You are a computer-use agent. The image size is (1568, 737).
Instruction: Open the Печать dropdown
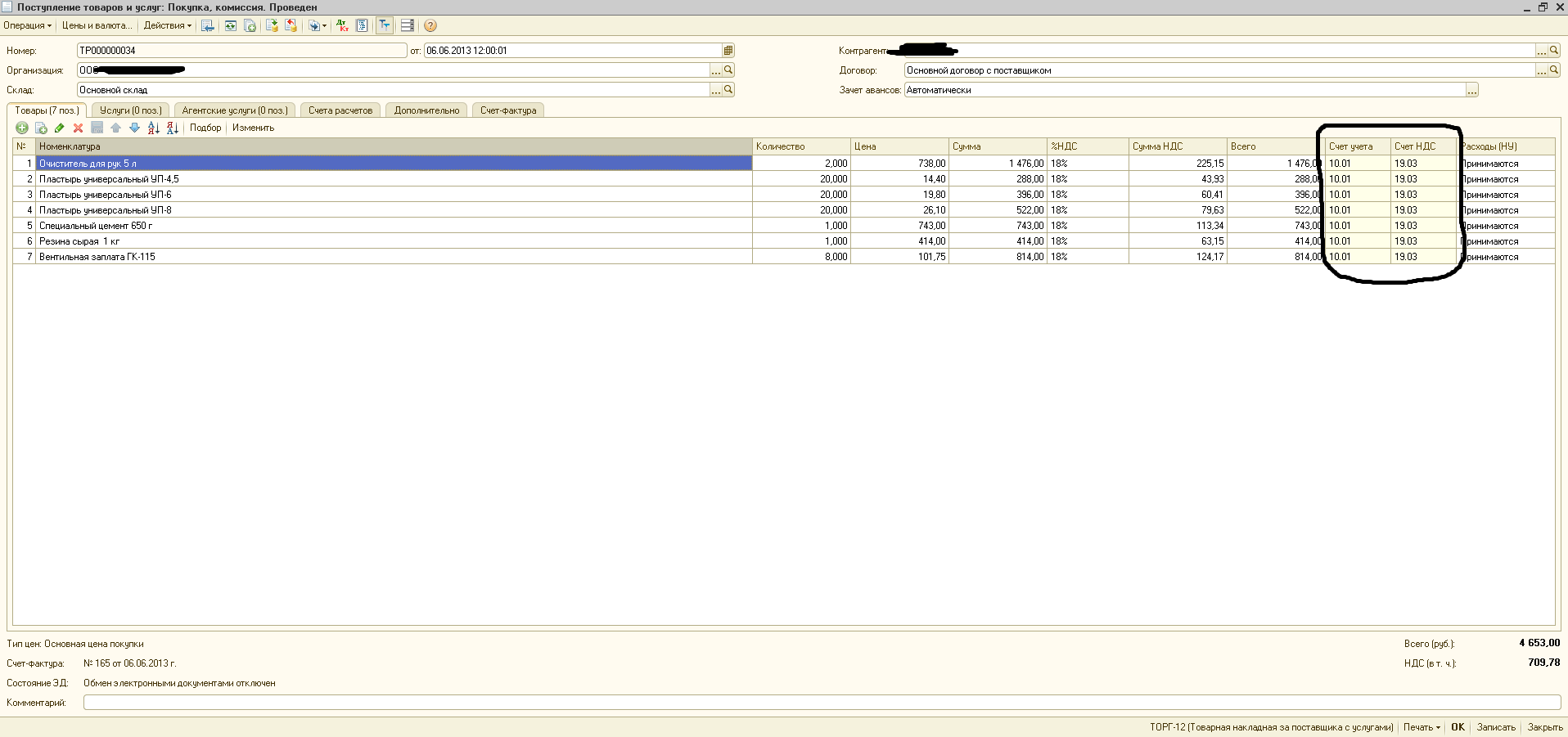[1422, 727]
